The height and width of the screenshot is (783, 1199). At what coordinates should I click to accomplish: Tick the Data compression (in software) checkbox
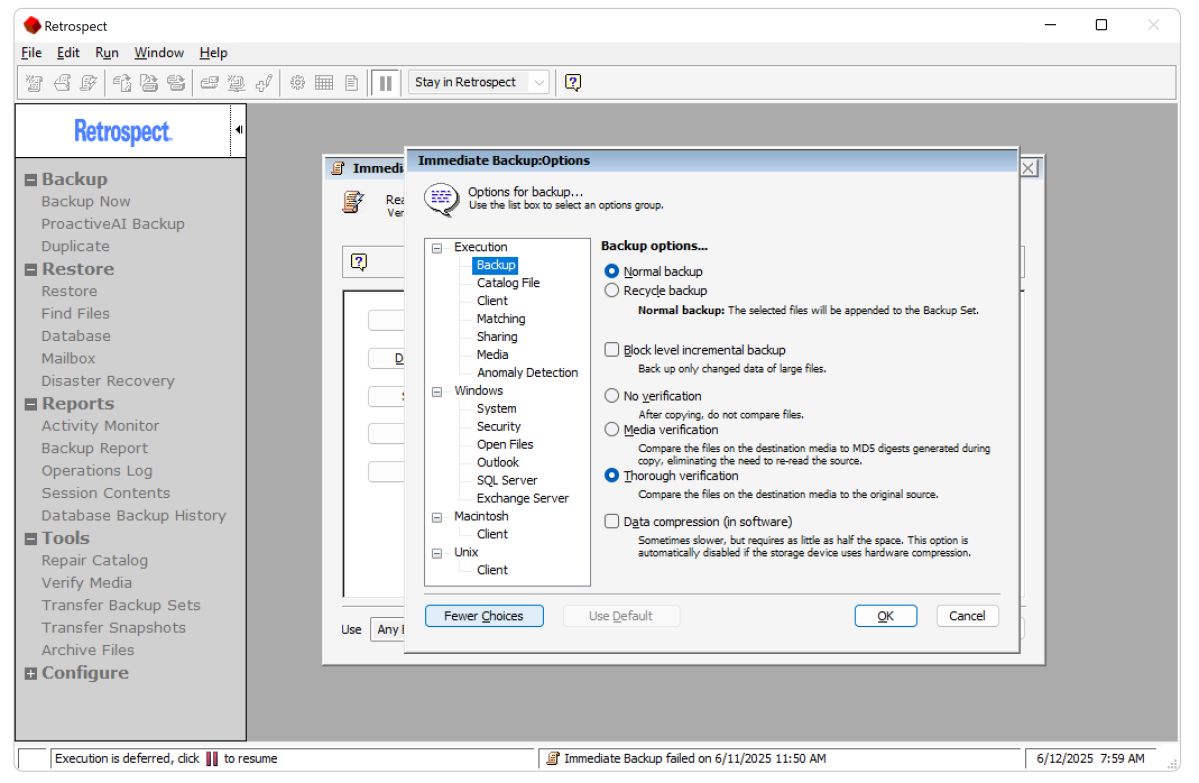[612, 521]
